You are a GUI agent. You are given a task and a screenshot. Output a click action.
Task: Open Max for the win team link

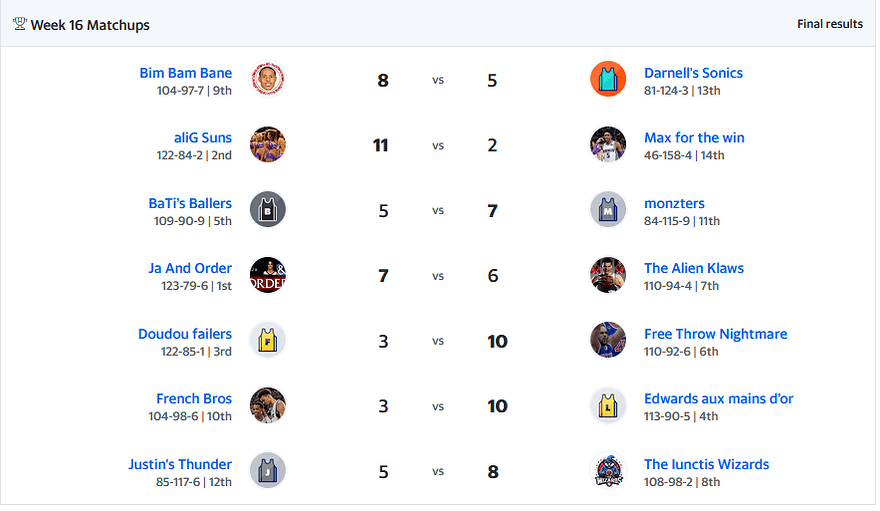coord(694,138)
